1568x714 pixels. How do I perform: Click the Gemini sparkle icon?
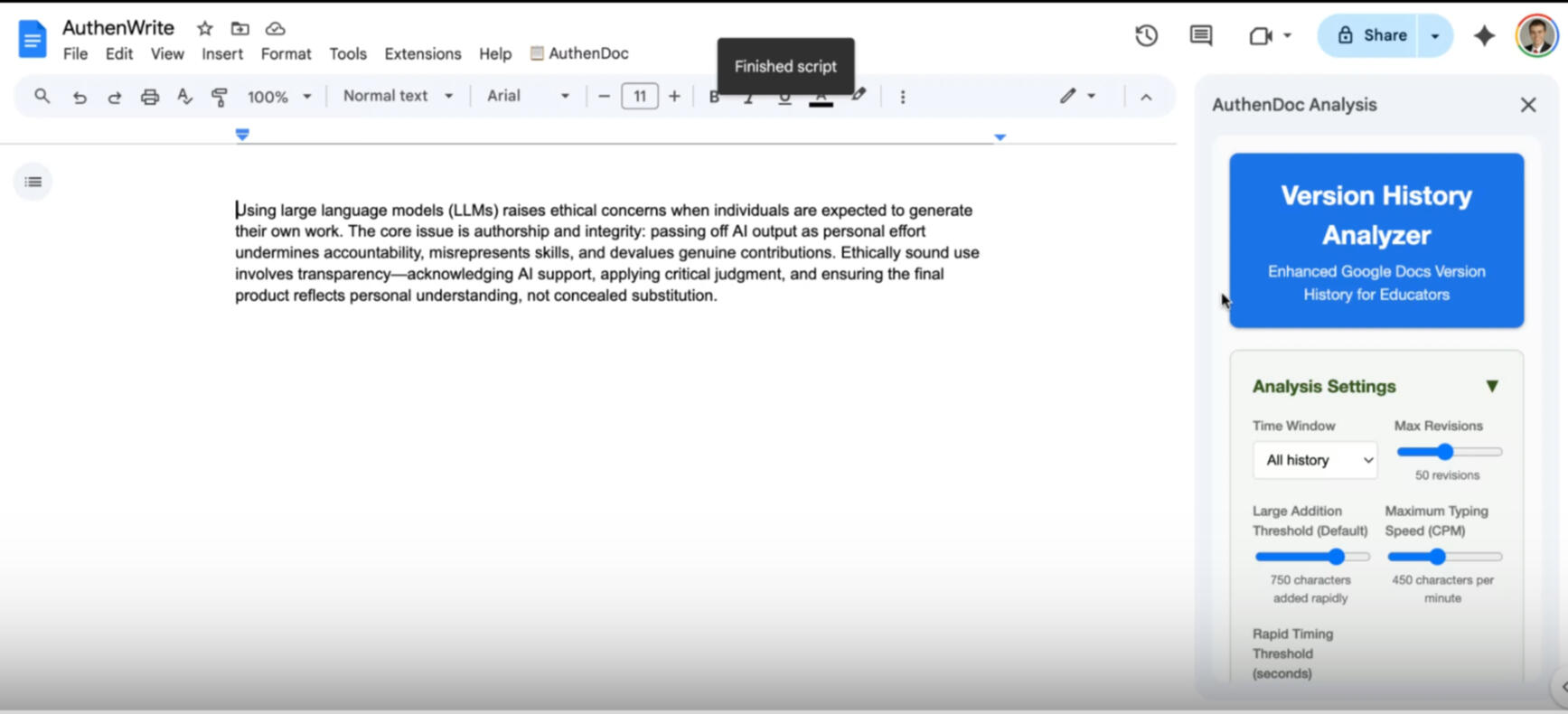point(1484,36)
